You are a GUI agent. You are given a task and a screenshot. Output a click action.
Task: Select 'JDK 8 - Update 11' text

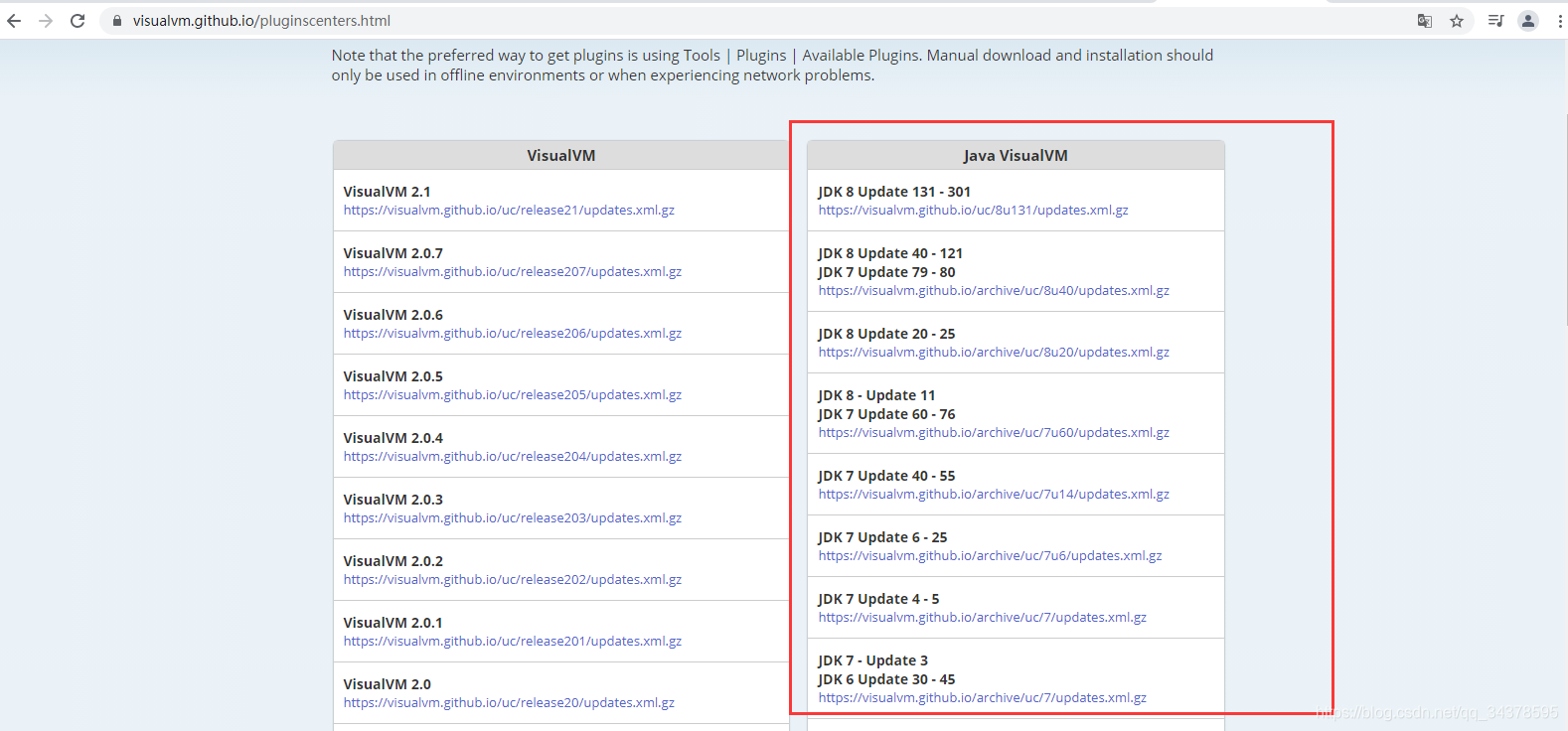(876, 395)
